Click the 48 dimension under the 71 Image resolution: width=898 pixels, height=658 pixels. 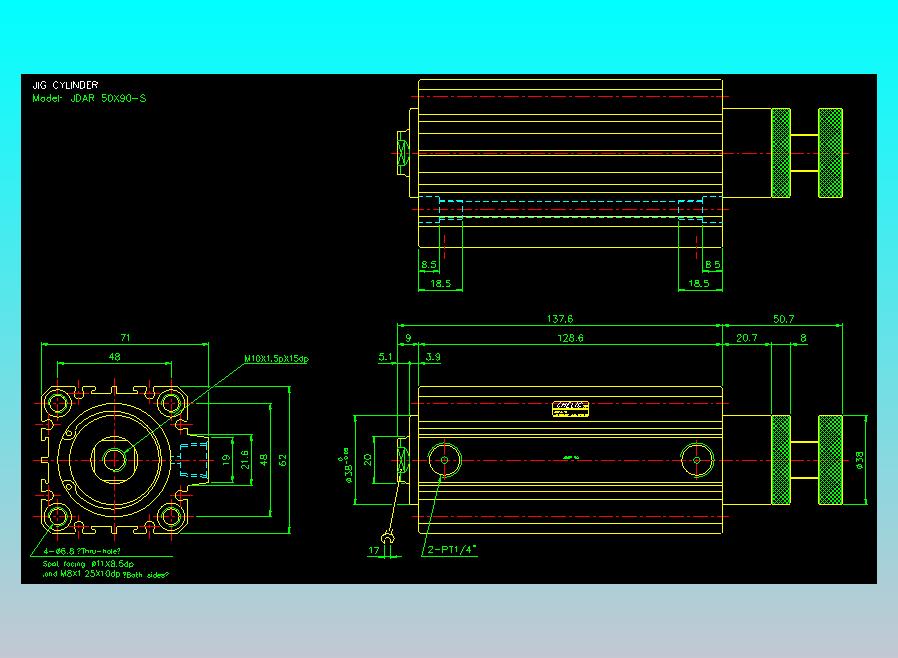point(115,357)
